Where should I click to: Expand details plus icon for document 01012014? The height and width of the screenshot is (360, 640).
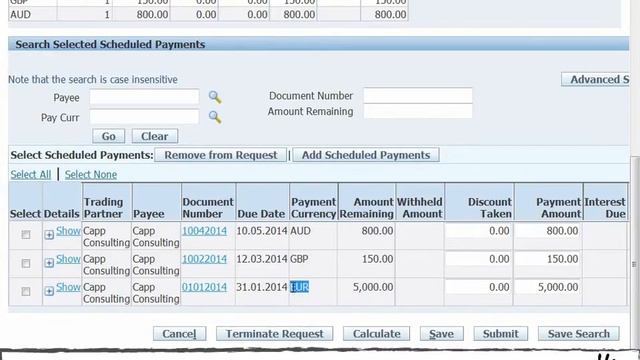coord(49,291)
